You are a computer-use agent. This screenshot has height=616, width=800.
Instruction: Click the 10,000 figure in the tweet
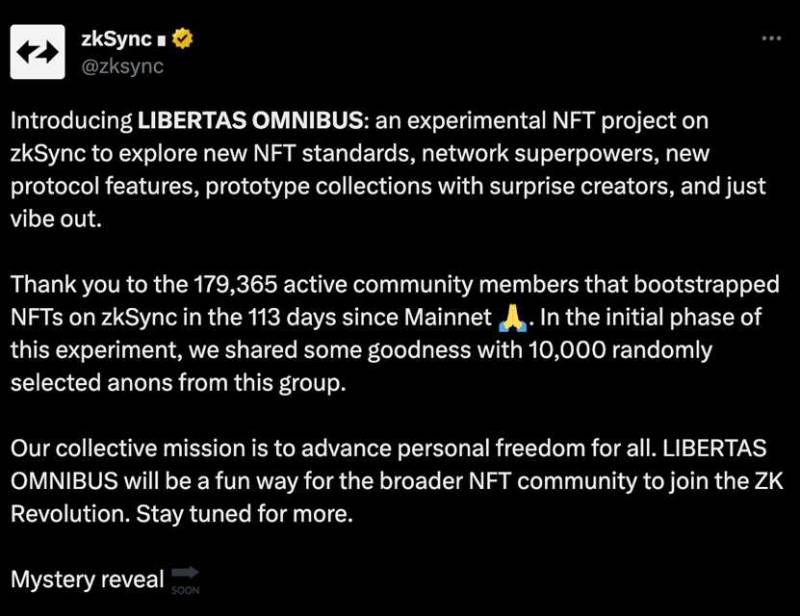(x=567, y=350)
